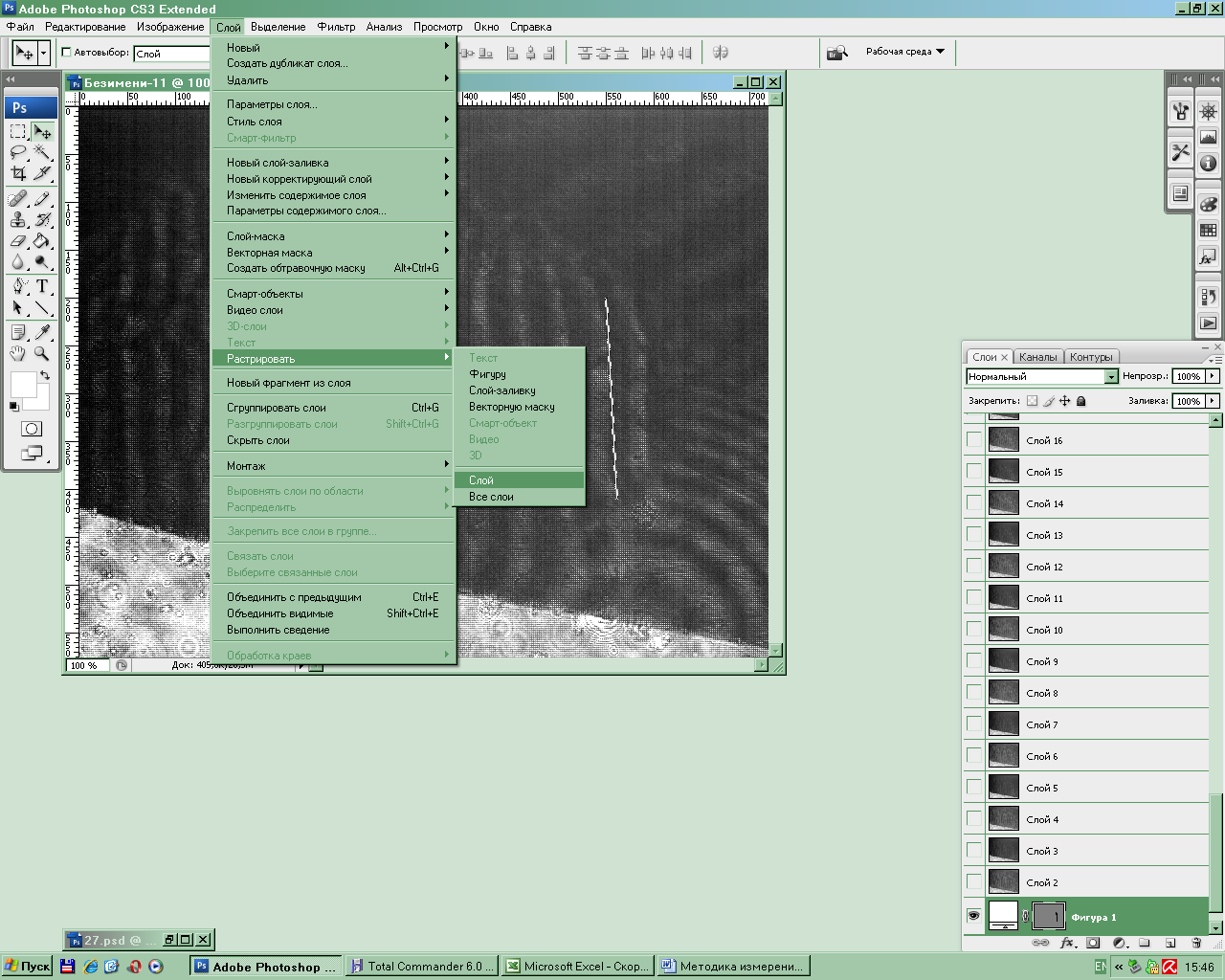The width and height of the screenshot is (1225, 980).
Task: Toggle lock all padlock in Закрепить row
Action: click(x=1081, y=401)
